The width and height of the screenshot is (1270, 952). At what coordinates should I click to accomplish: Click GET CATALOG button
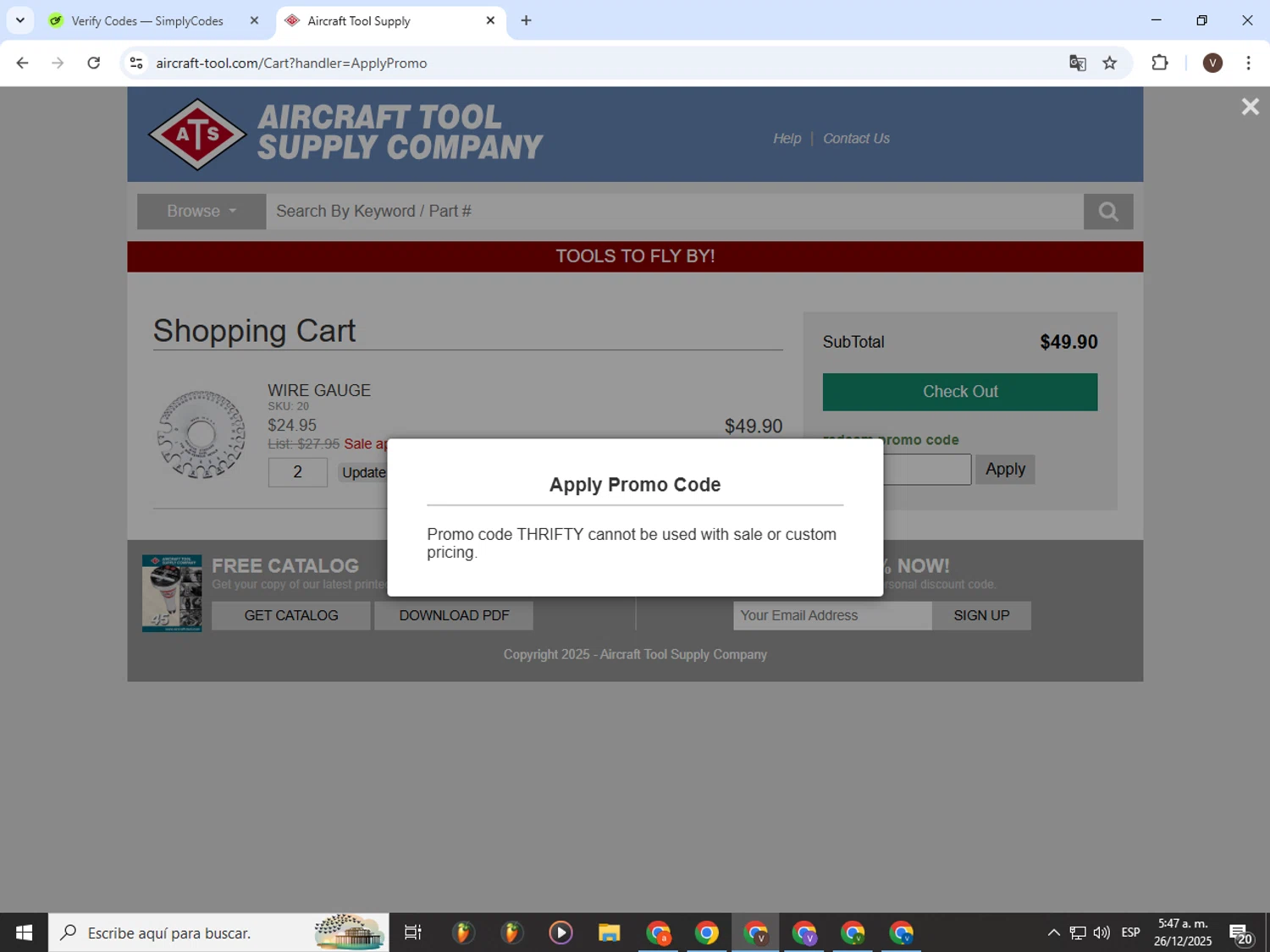pos(291,615)
